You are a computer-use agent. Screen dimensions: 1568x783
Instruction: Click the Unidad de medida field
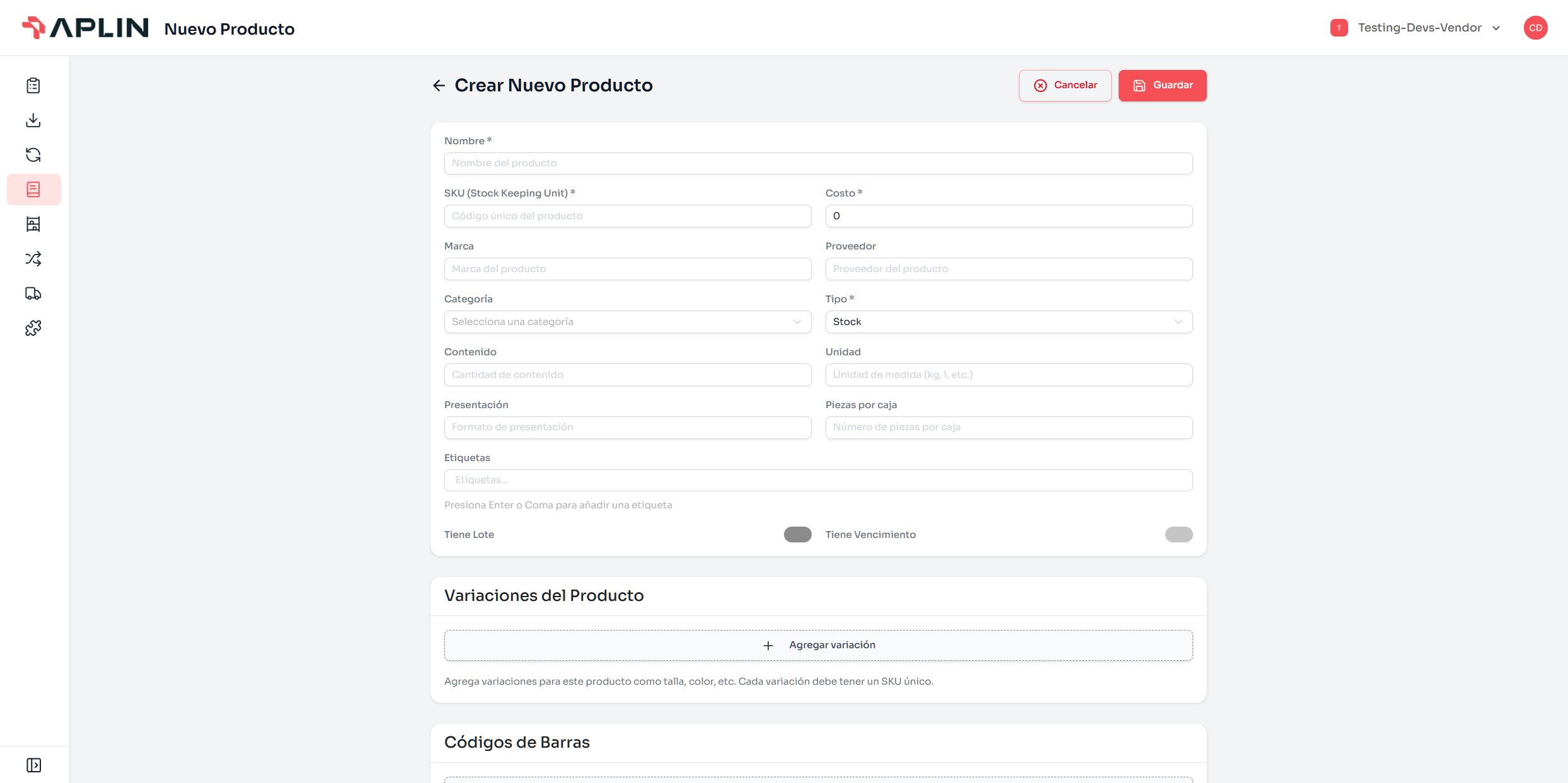pyautogui.click(x=1008, y=375)
